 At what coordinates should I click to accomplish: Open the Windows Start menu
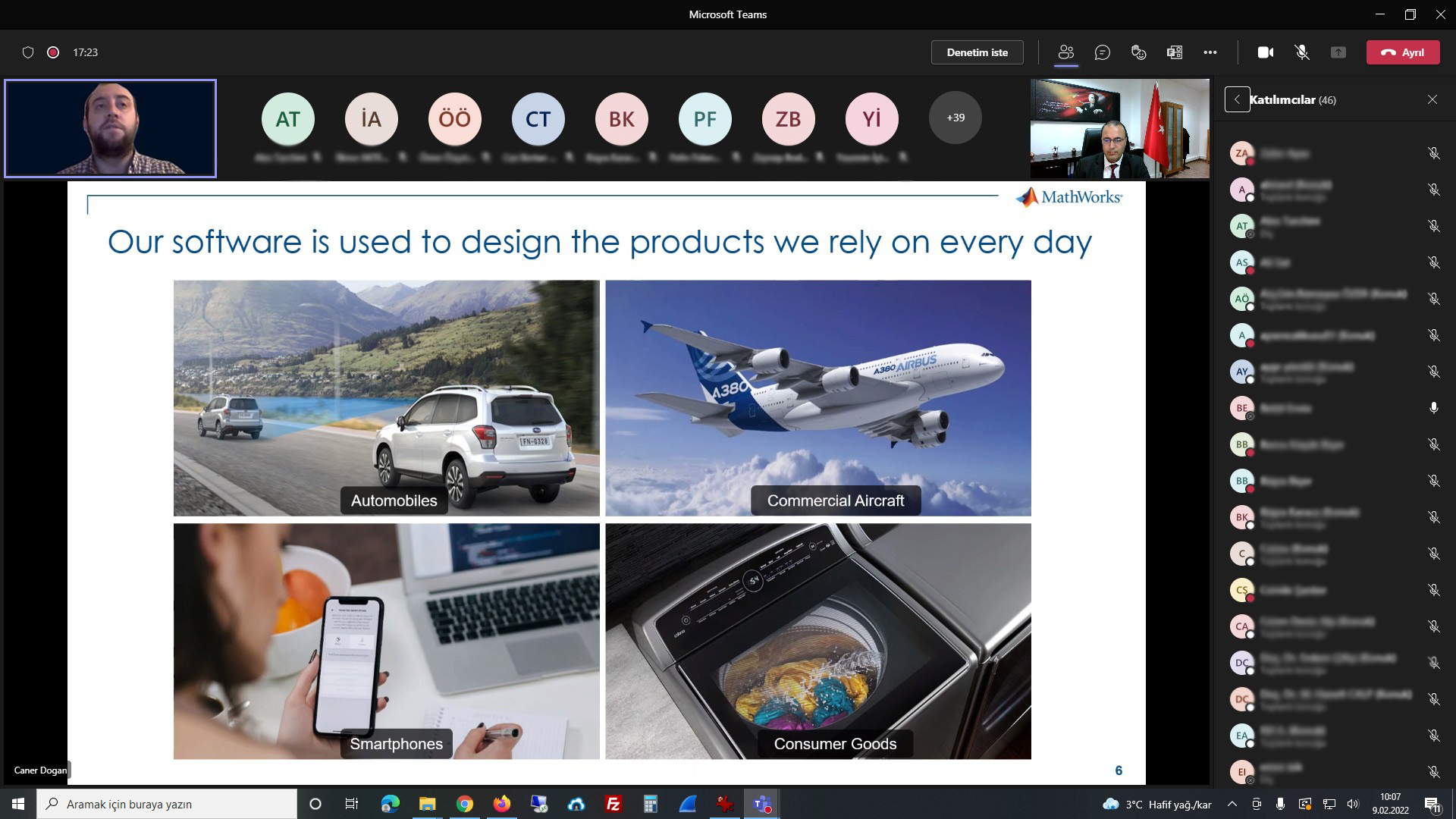point(18,804)
